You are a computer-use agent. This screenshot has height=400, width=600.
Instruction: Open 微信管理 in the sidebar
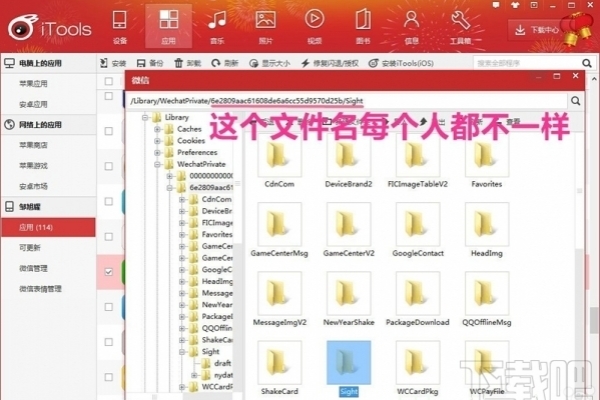[x=33, y=268]
